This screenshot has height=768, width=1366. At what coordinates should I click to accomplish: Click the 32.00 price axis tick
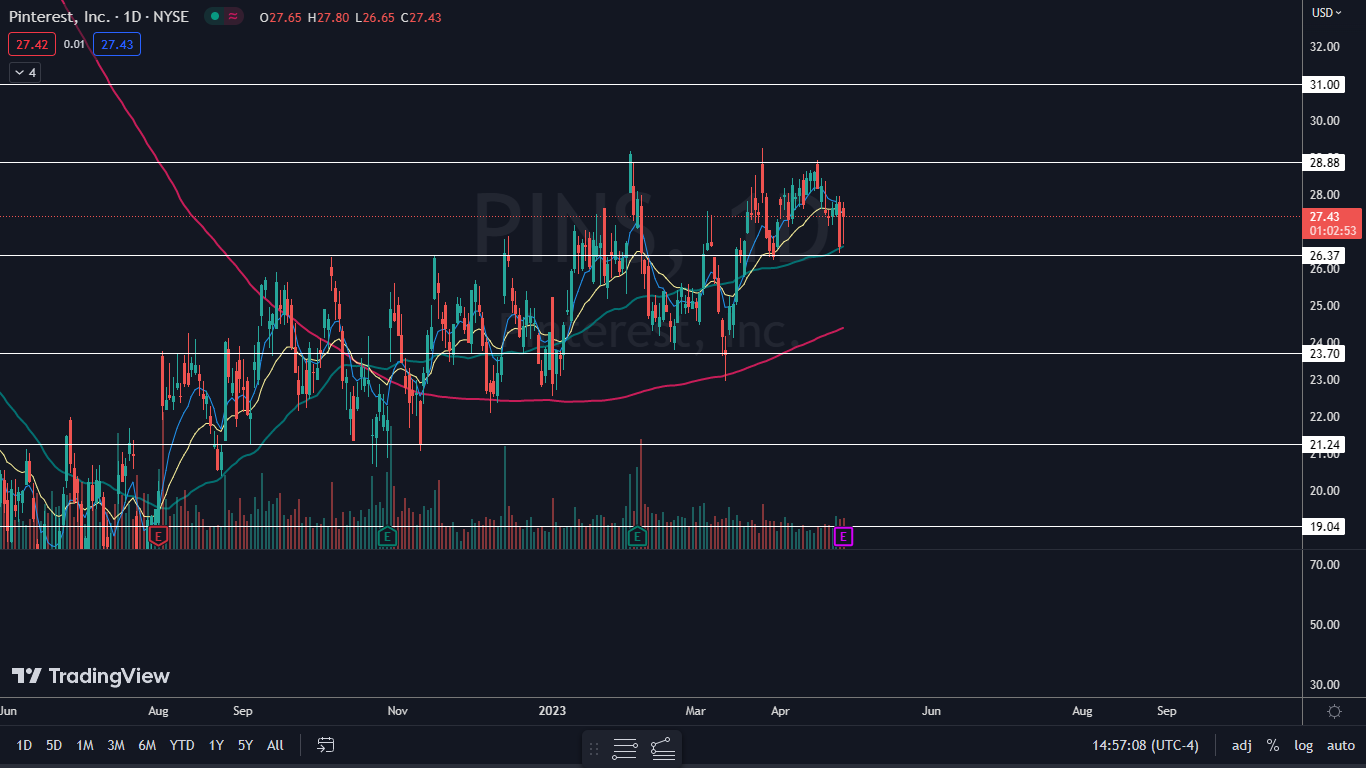(1325, 46)
